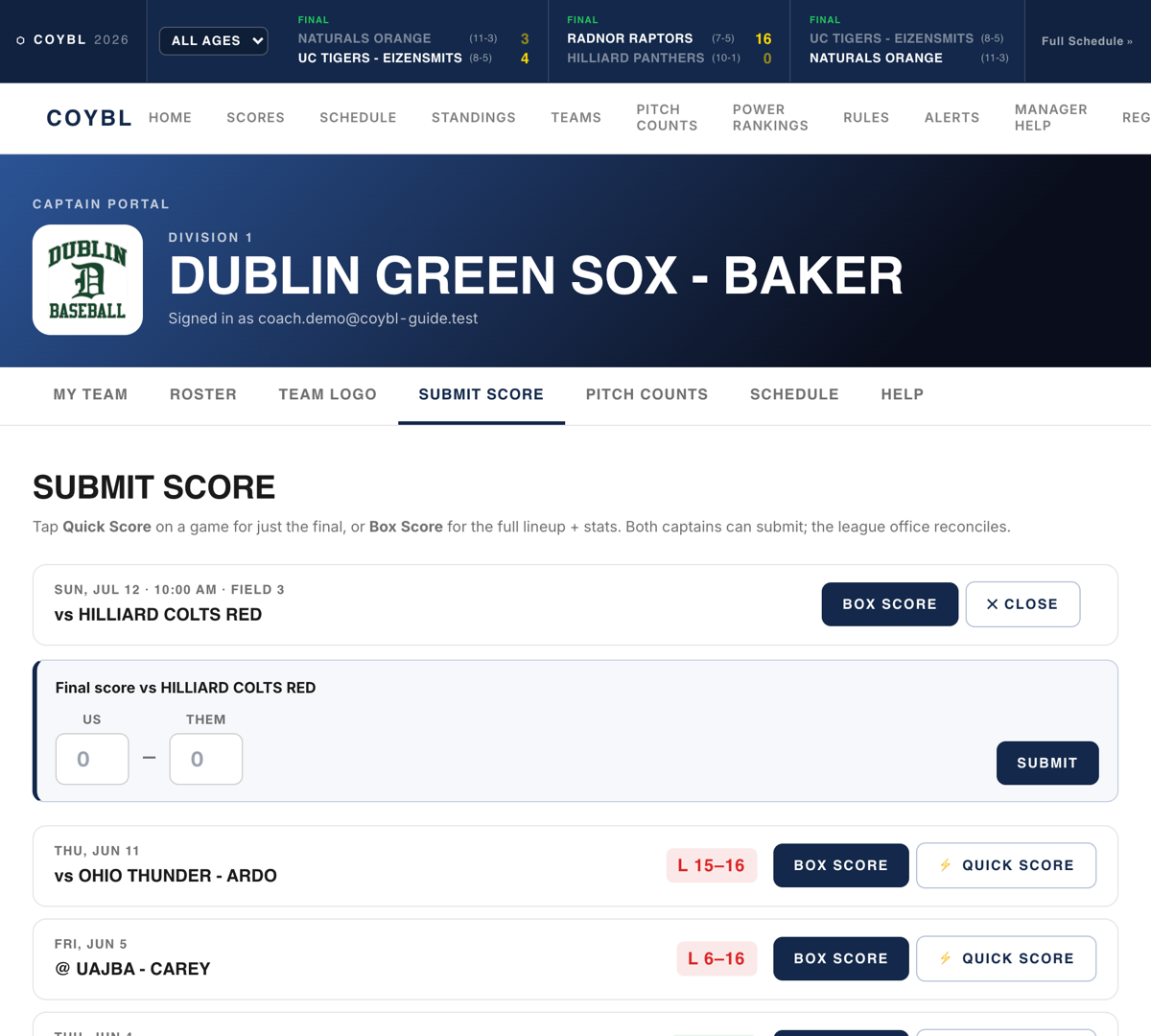Click the Dublin Baseball team logo

click(x=87, y=280)
